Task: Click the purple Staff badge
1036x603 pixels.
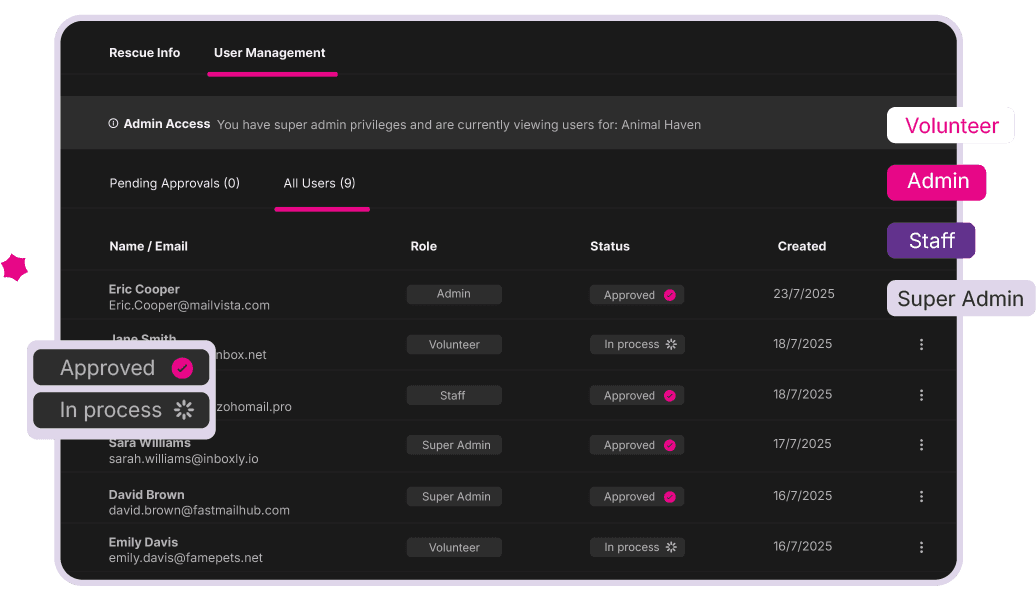Action: point(930,240)
